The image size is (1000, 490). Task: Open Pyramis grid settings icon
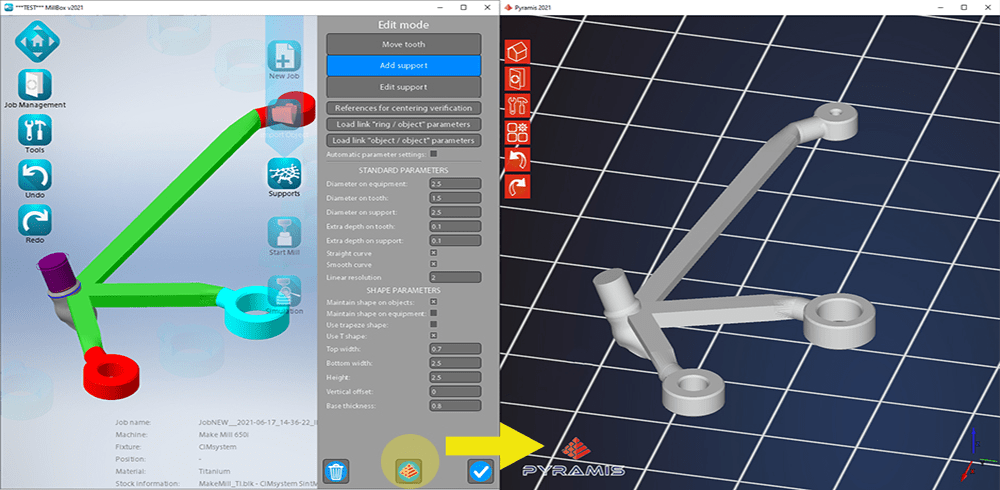tap(517, 132)
